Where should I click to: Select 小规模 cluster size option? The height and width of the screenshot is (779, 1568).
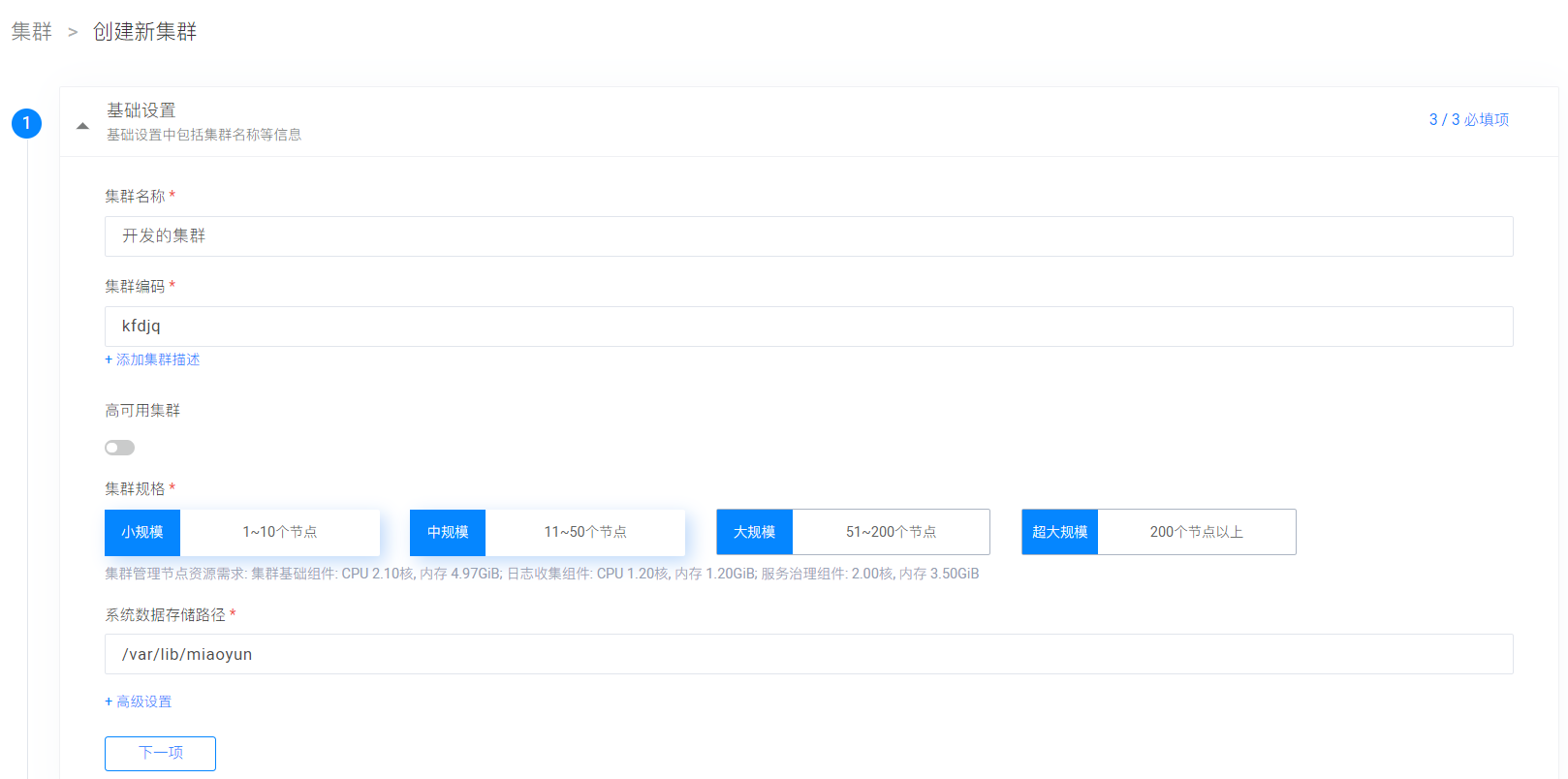click(x=241, y=532)
